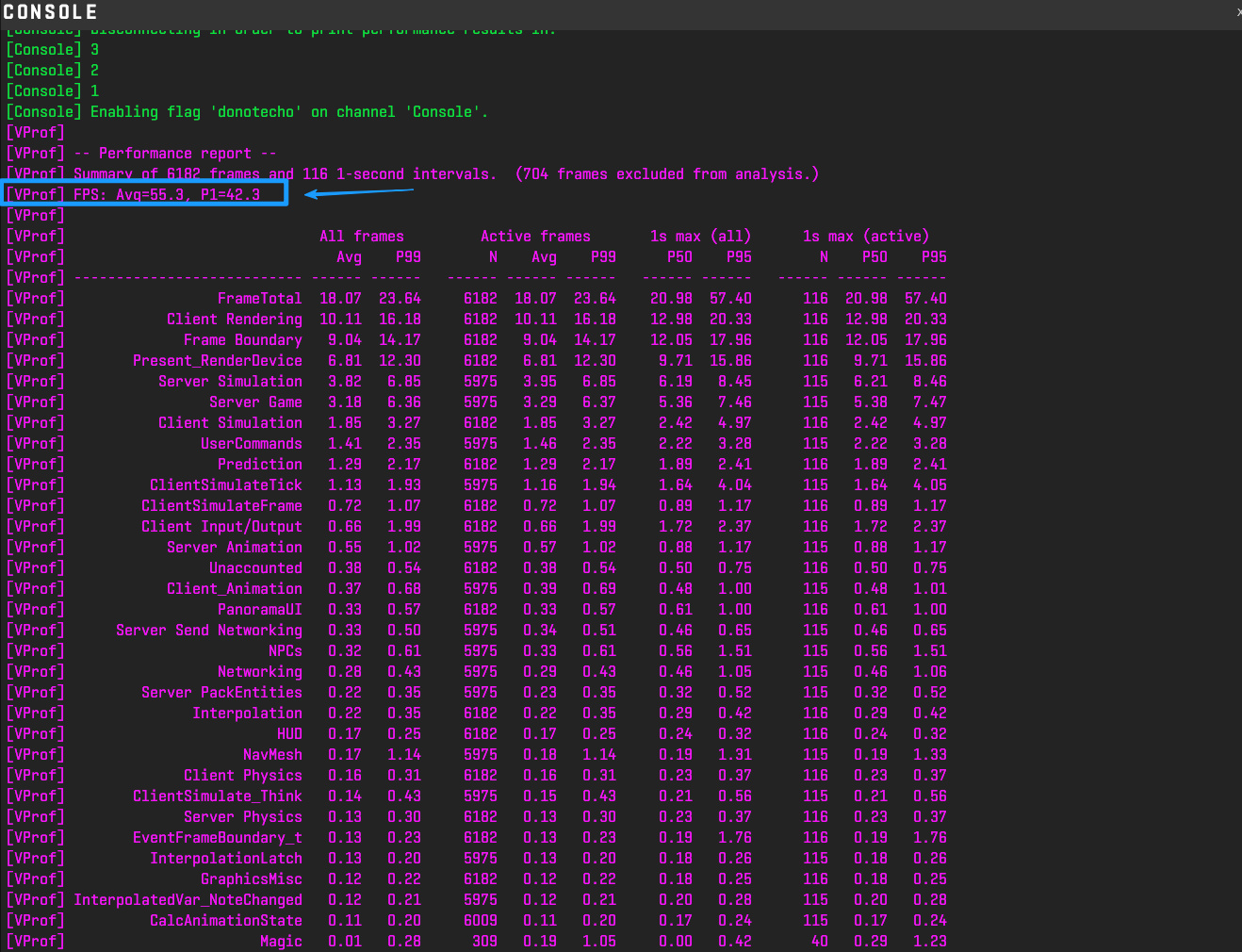
Task: Select the 'Client Rendering' row label
Action: [x=235, y=320]
